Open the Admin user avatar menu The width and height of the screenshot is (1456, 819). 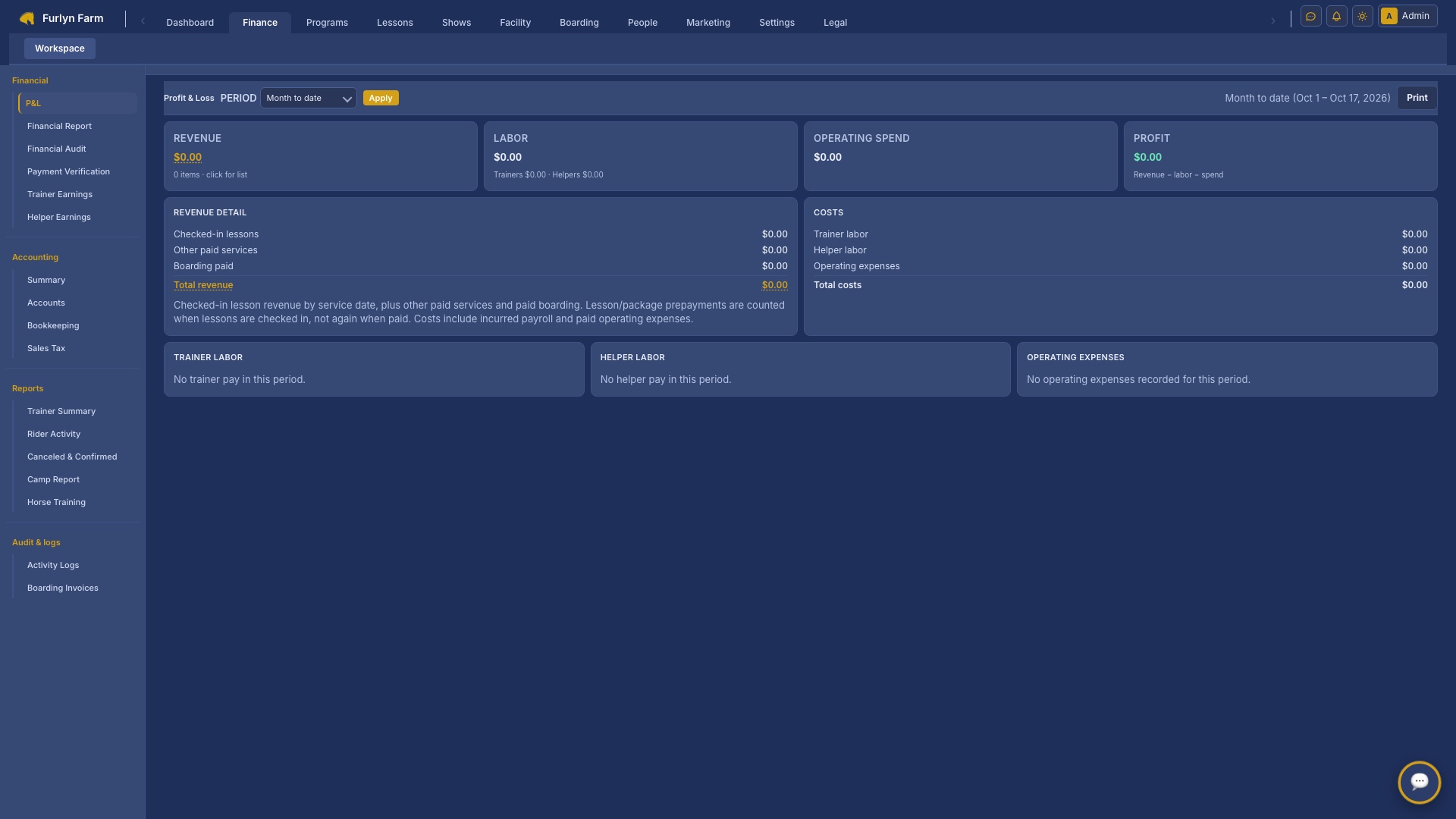(x=1407, y=16)
